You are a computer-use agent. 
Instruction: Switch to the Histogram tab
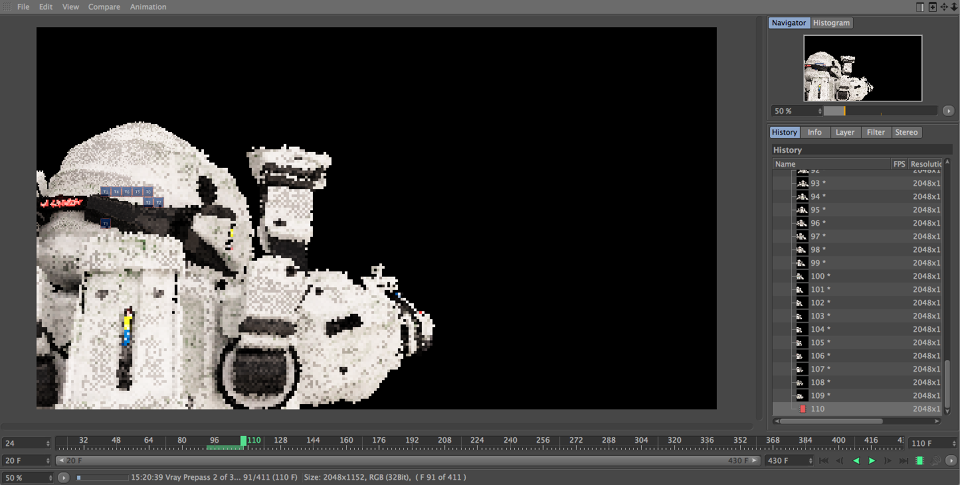coord(831,23)
